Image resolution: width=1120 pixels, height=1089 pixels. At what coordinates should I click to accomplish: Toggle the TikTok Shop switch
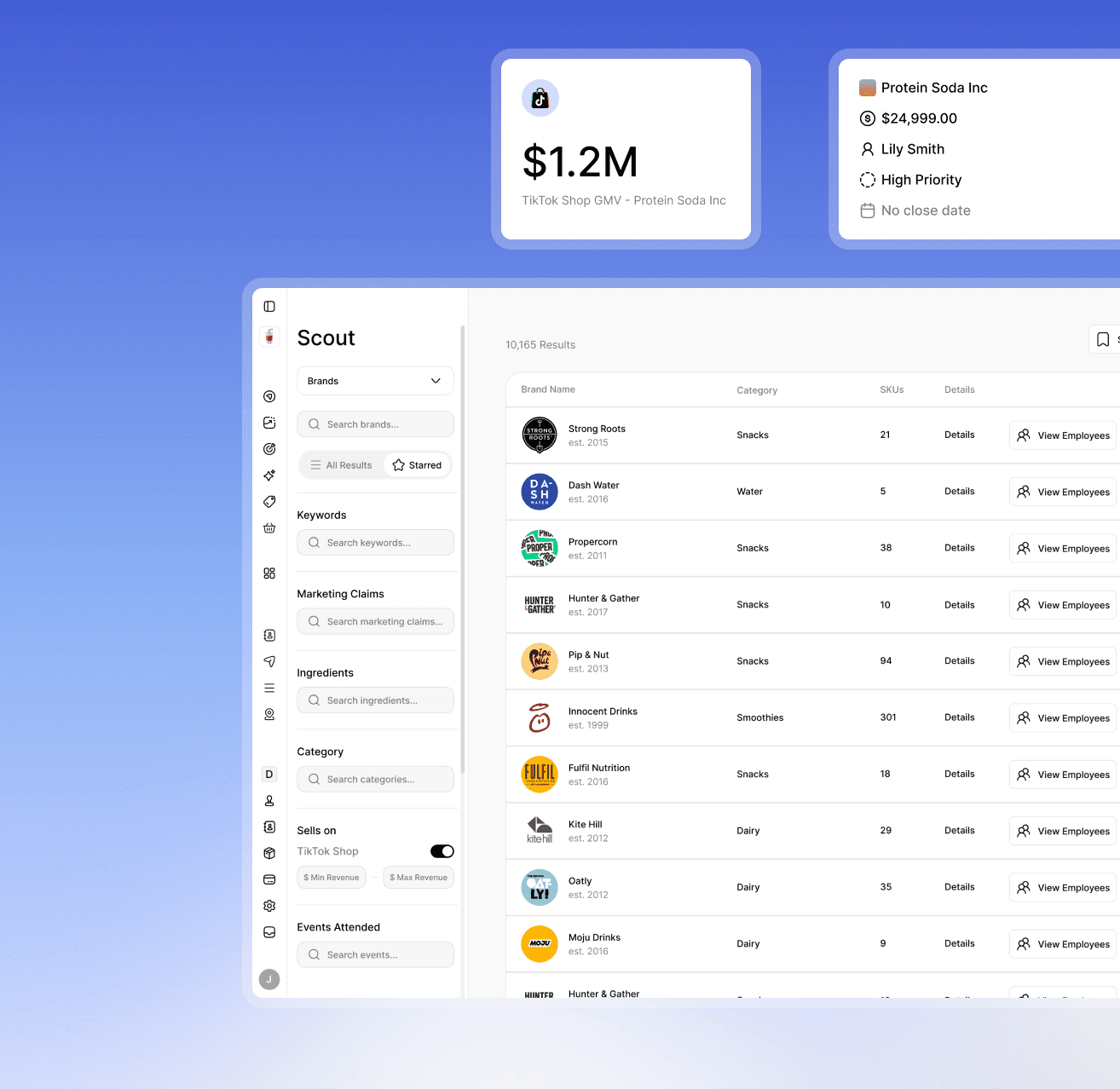442,851
